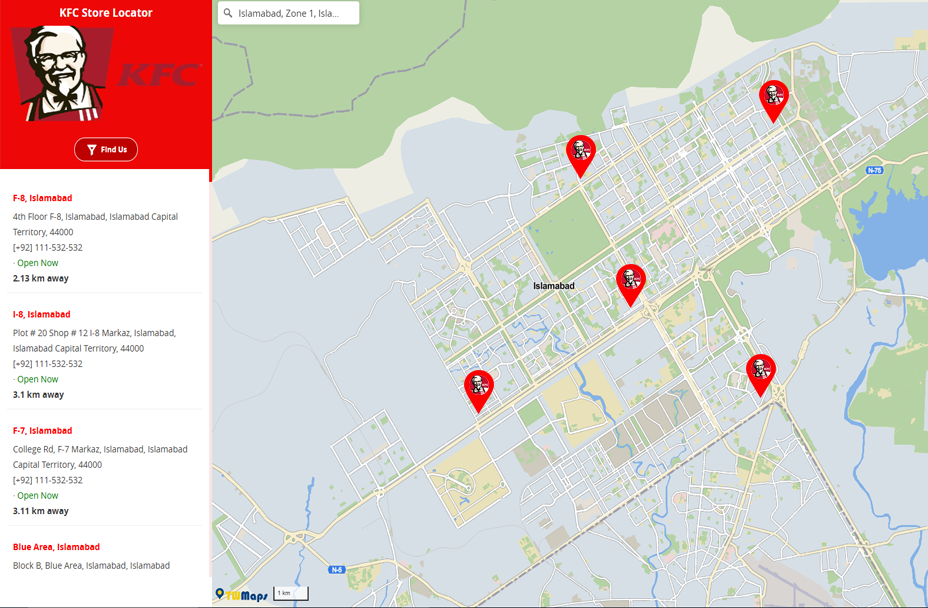The image size is (928, 608).
Task: Select the southeastern KFC pin at the interchange
Action: pyautogui.click(x=761, y=372)
